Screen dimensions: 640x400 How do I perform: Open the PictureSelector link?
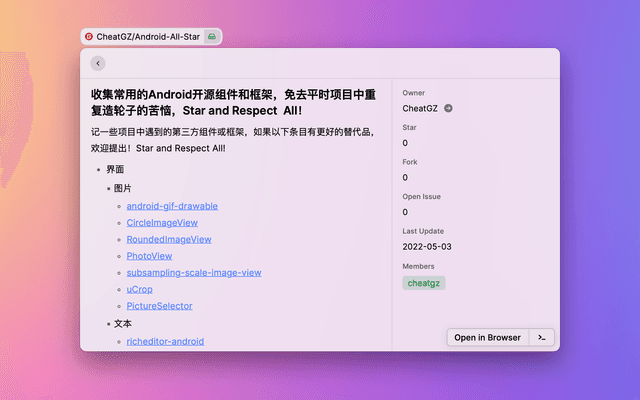click(159, 306)
